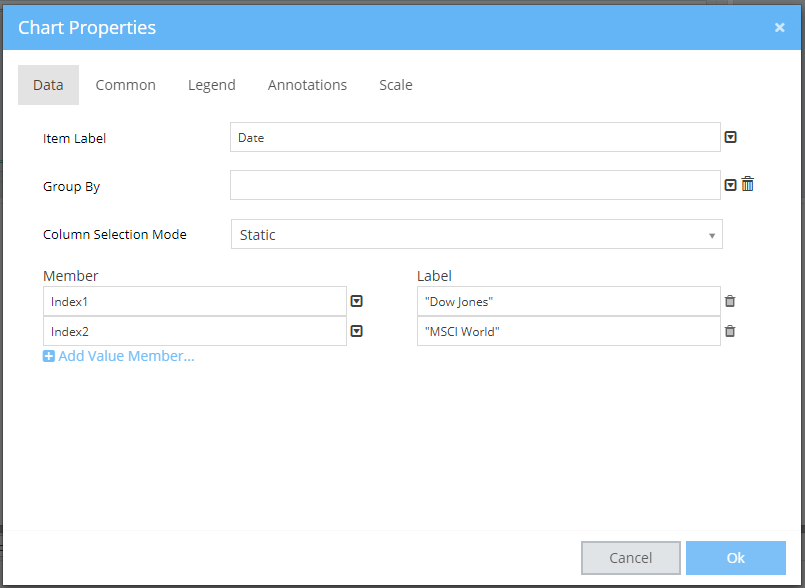
Task: Open the Legend tab
Action: [x=211, y=85]
